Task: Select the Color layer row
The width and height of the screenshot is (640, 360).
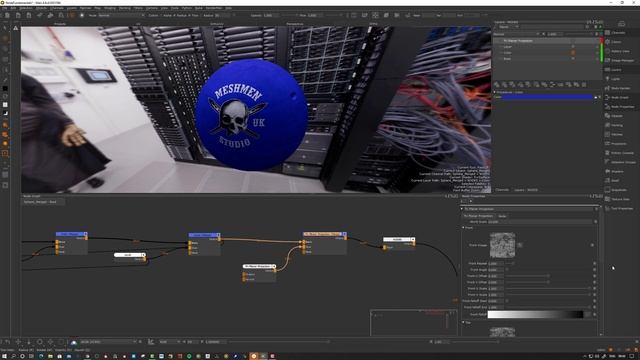Action: coord(546,53)
